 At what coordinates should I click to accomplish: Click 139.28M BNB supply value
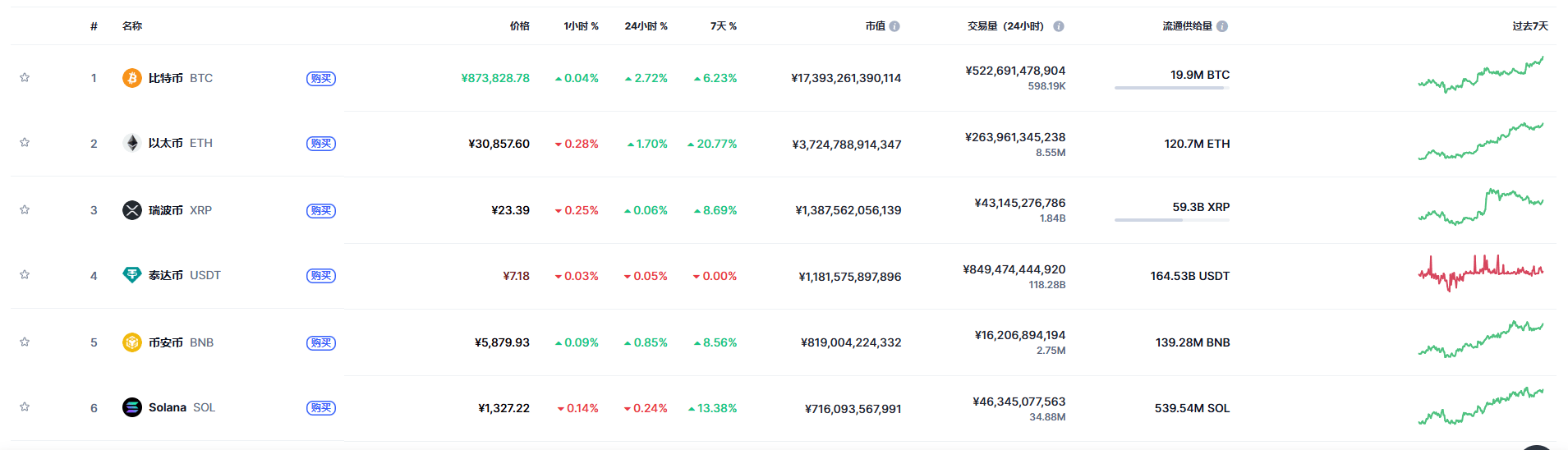[1193, 342]
